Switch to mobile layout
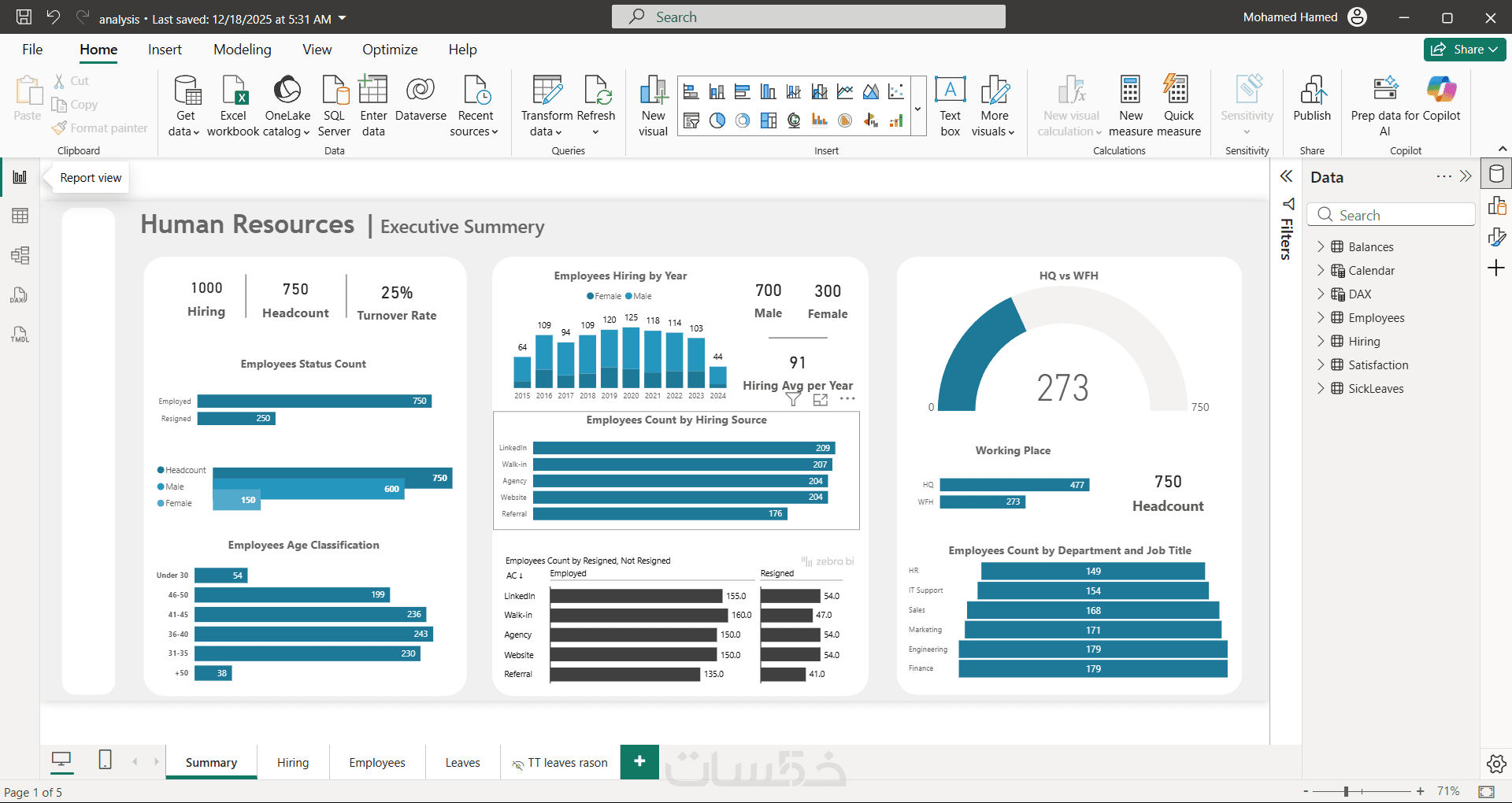This screenshot has height=803, width=1512. click(105, 760)
